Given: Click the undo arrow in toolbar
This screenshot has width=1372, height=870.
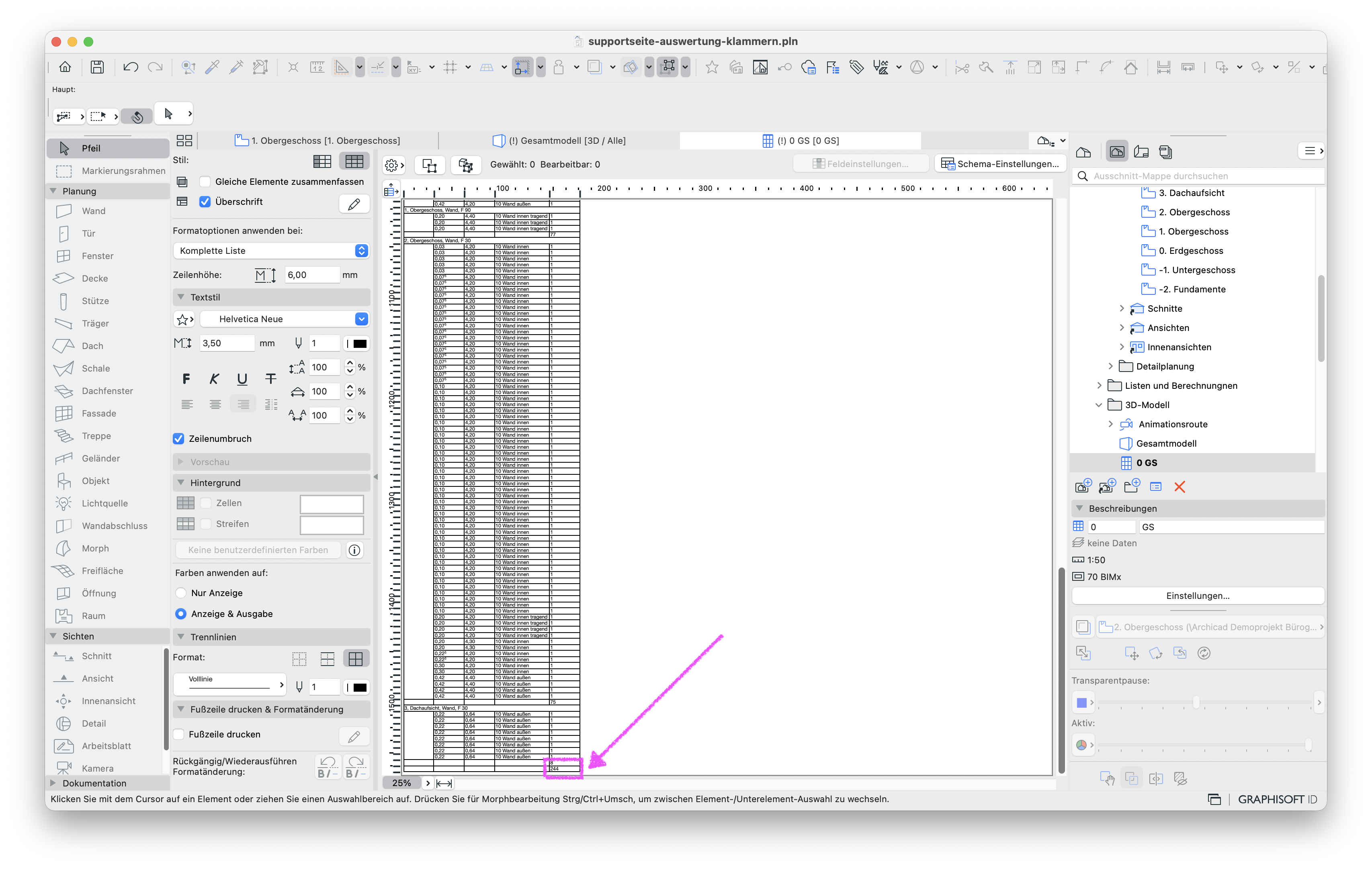Looking at the screenshot, I should pos(131,67).
